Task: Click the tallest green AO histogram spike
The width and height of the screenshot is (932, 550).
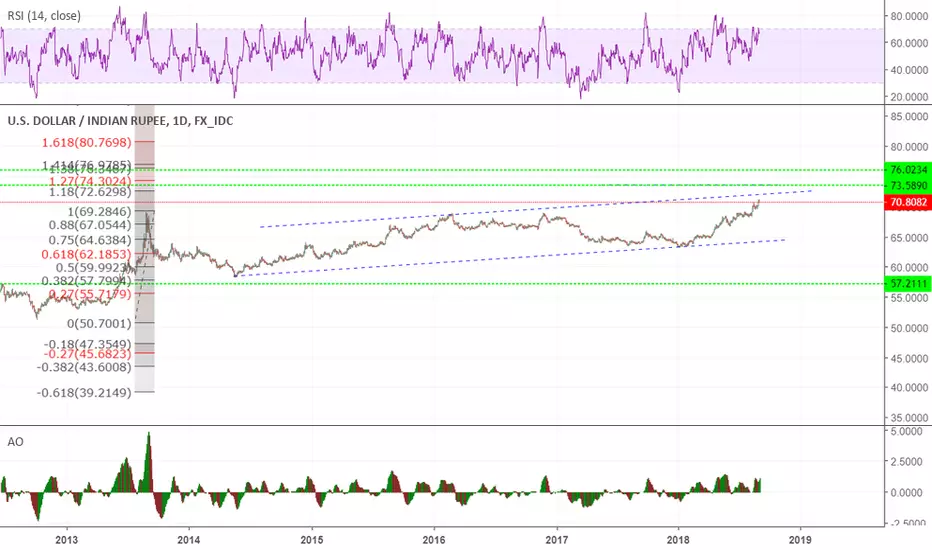Action: click(149, 462)
